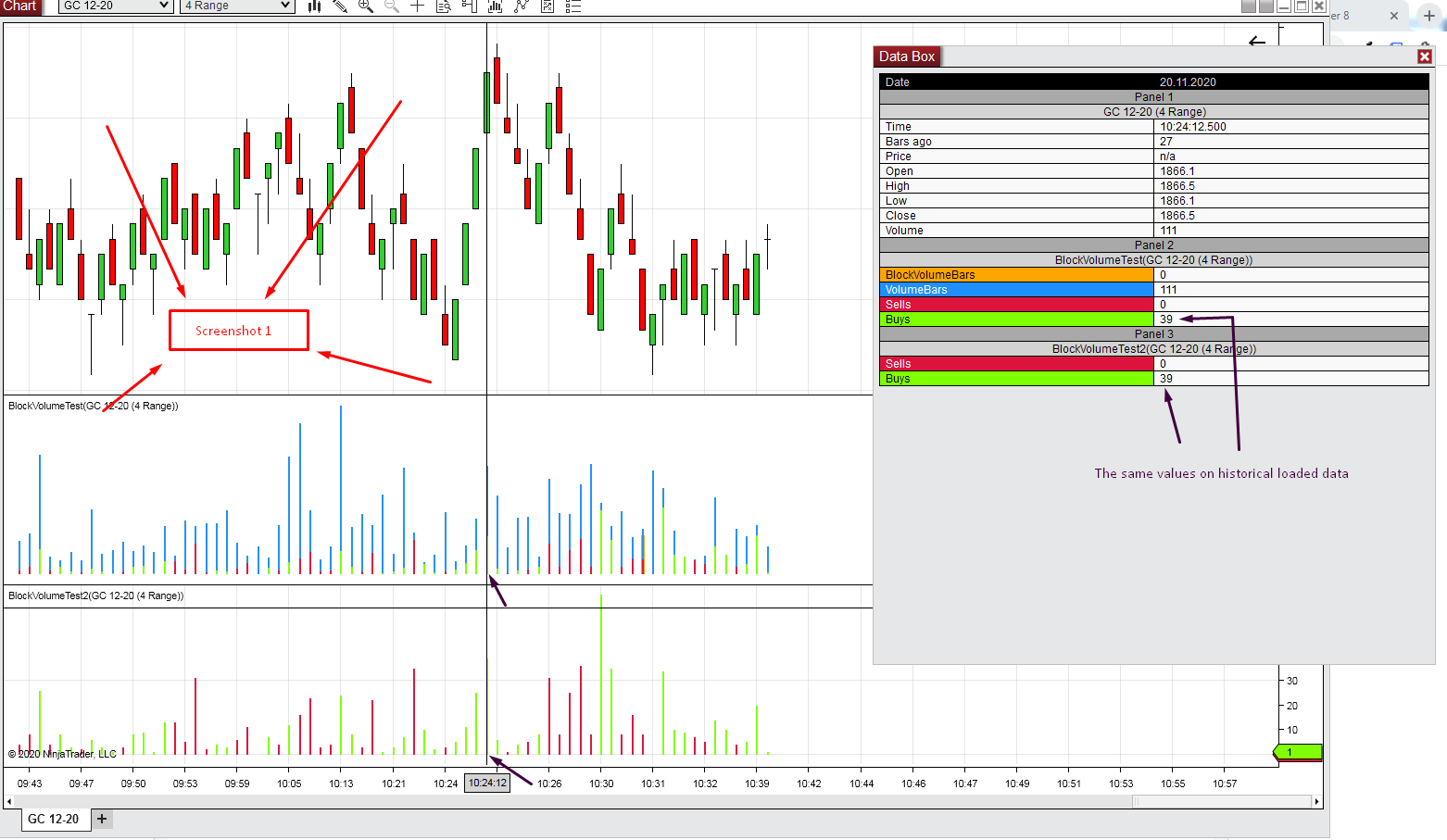Click the 10:57 time axis label
This screenshot has height=840, width=1447.
click(1225, 784)
